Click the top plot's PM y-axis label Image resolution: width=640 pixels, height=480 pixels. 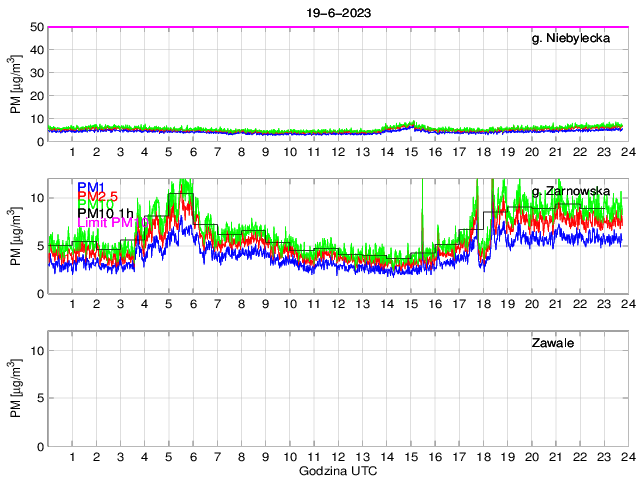pos(16,84)
